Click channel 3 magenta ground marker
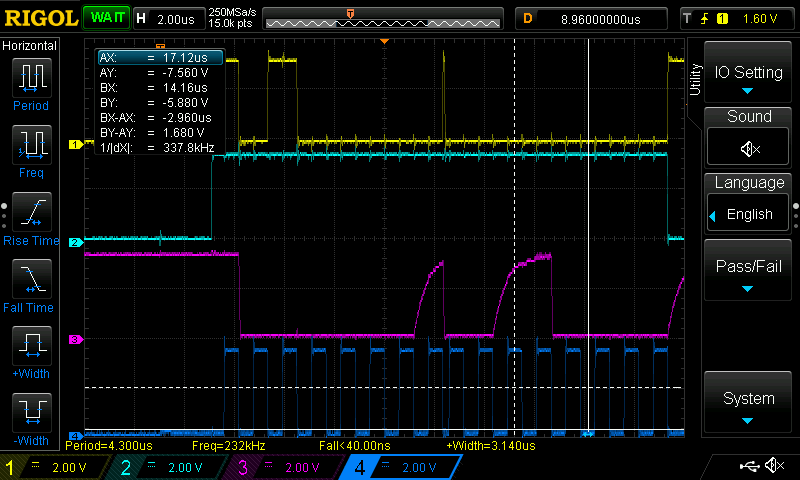800x480 pixels. click(76, 339)
